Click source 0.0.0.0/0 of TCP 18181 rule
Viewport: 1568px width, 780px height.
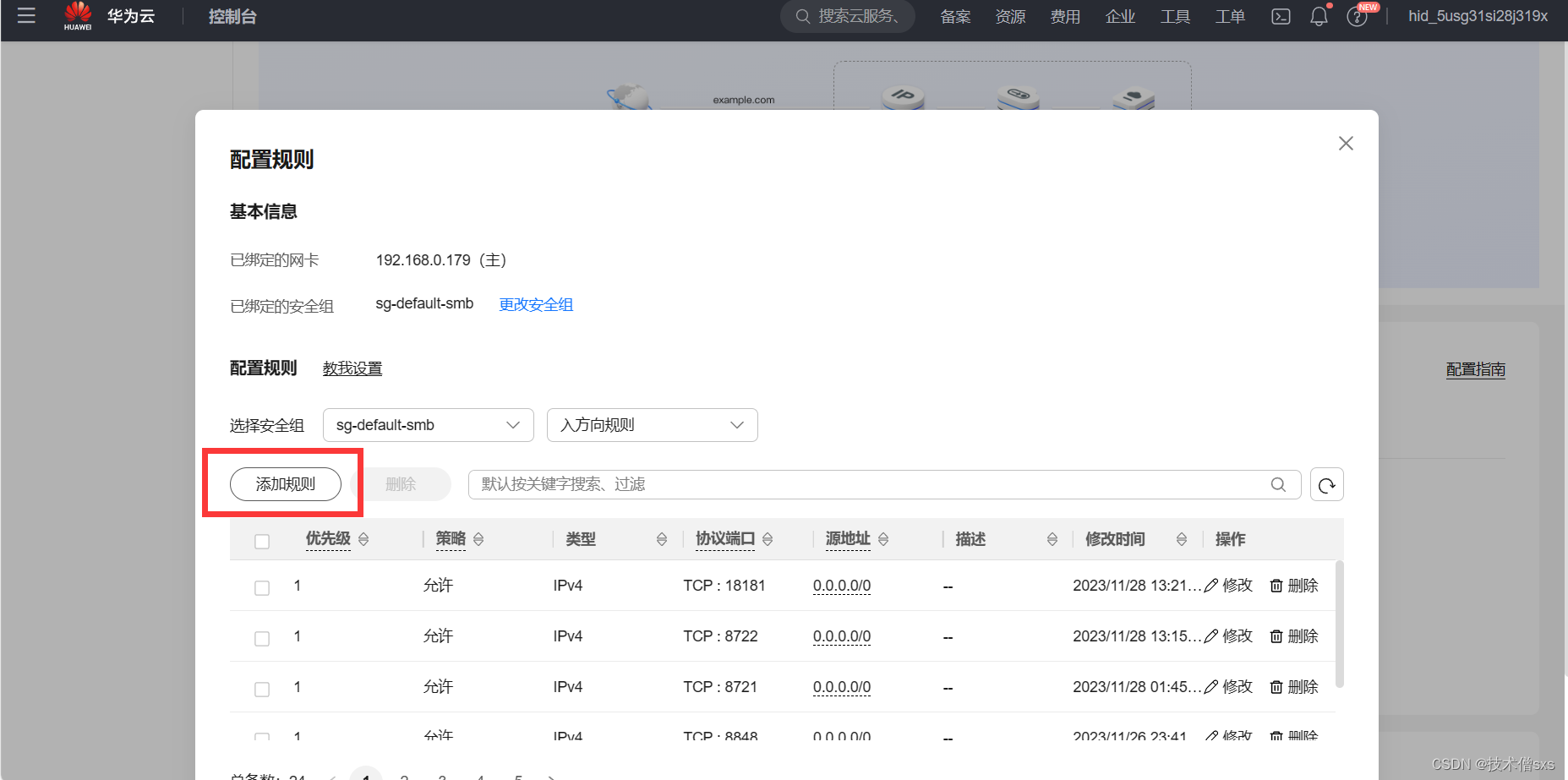(842, 586)
